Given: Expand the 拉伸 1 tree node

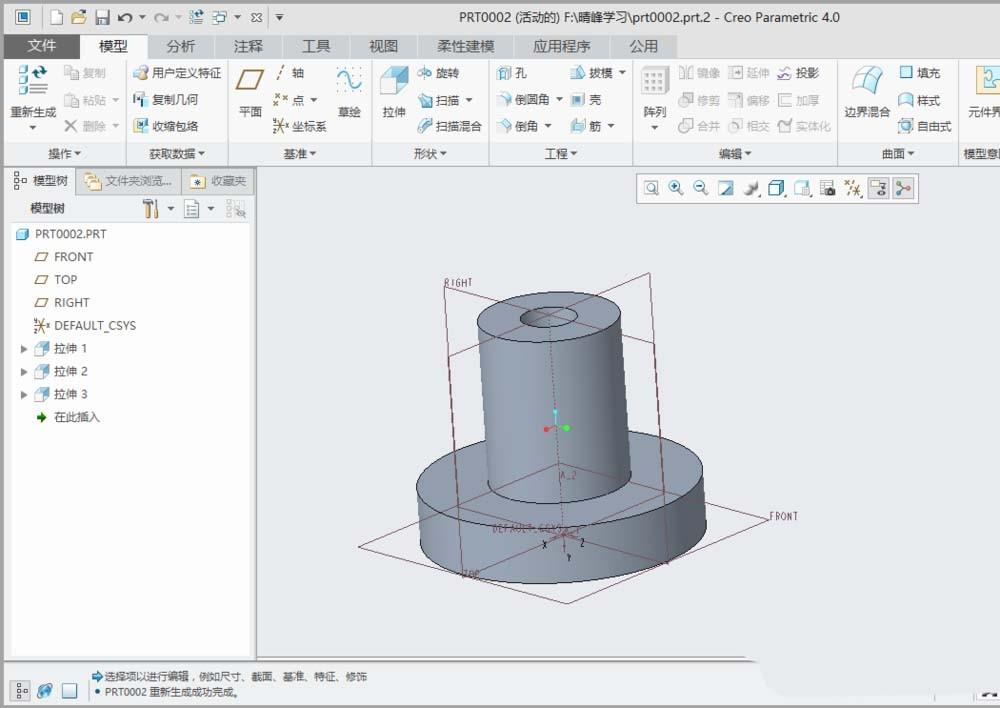Looking at the screenshot, I should (24, 349).
